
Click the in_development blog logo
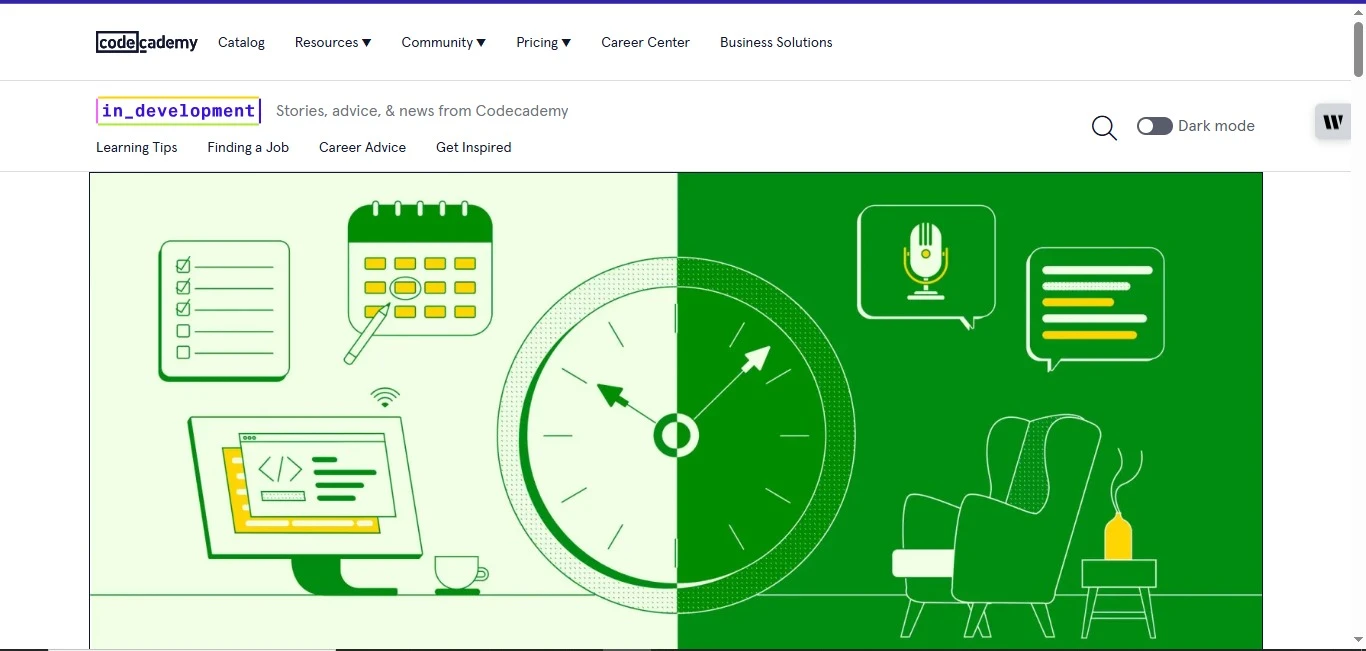(179, 111)
